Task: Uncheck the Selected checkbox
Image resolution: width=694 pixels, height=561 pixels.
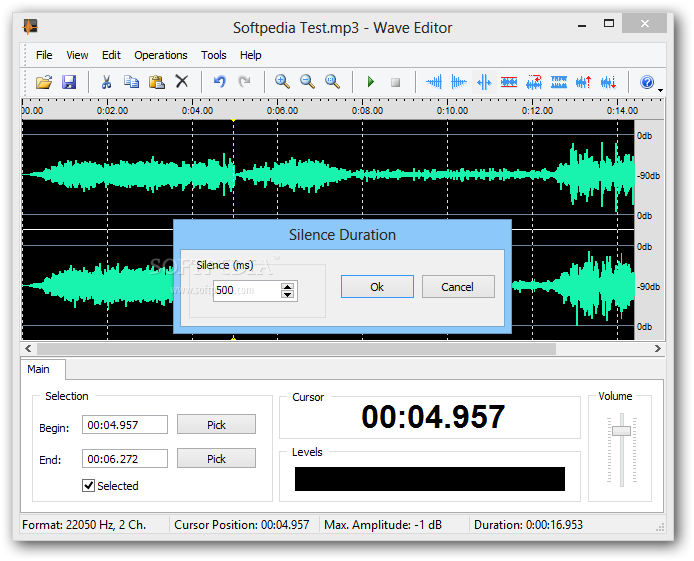Action: coord(89,486)
